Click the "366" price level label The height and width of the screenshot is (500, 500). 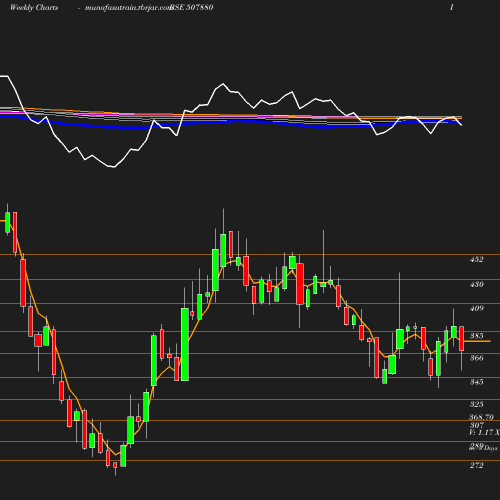(477, 358)
